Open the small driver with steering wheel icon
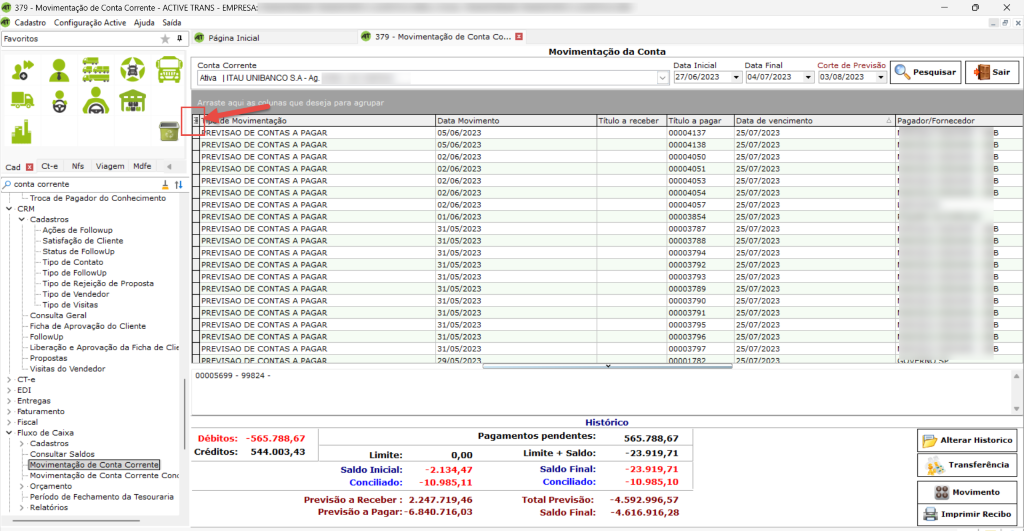The width and height of the screenshot is (1024, 531). click(x=59, y=102)
